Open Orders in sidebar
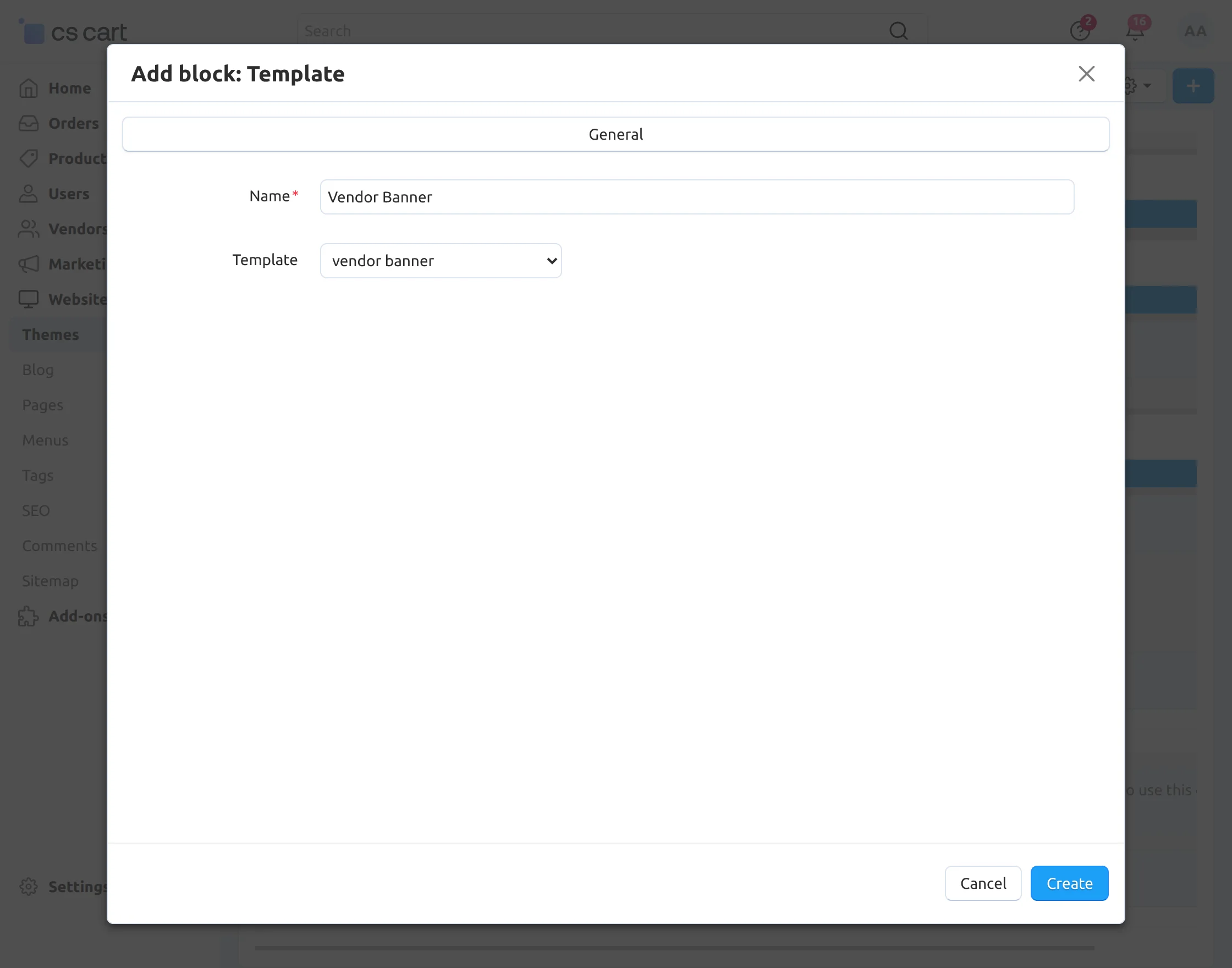The width and height of the screenshot is (1232, 968). [73, 123]
